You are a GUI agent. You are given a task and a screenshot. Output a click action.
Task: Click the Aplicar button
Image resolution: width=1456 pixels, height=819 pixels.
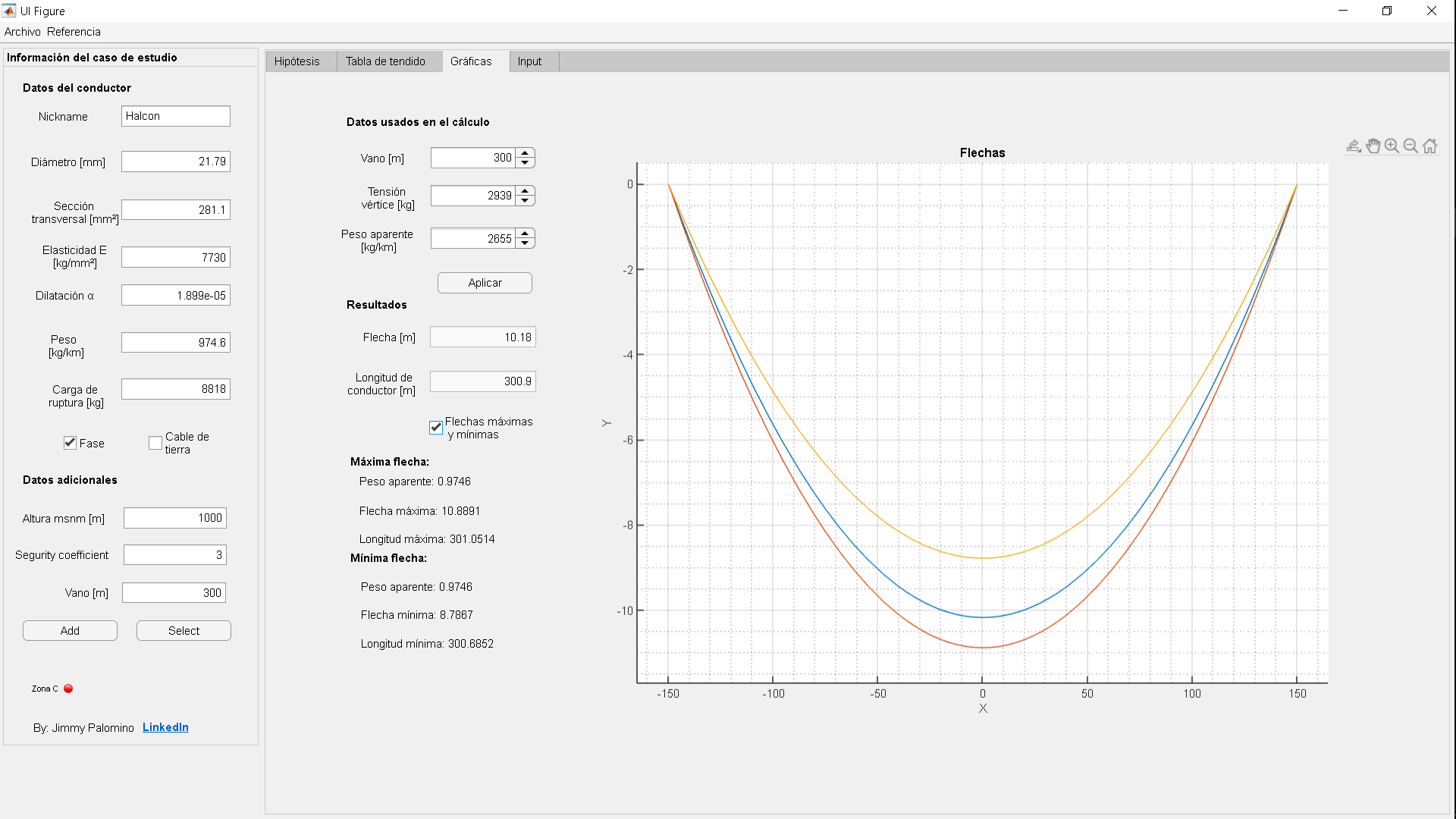coord(485,283)
